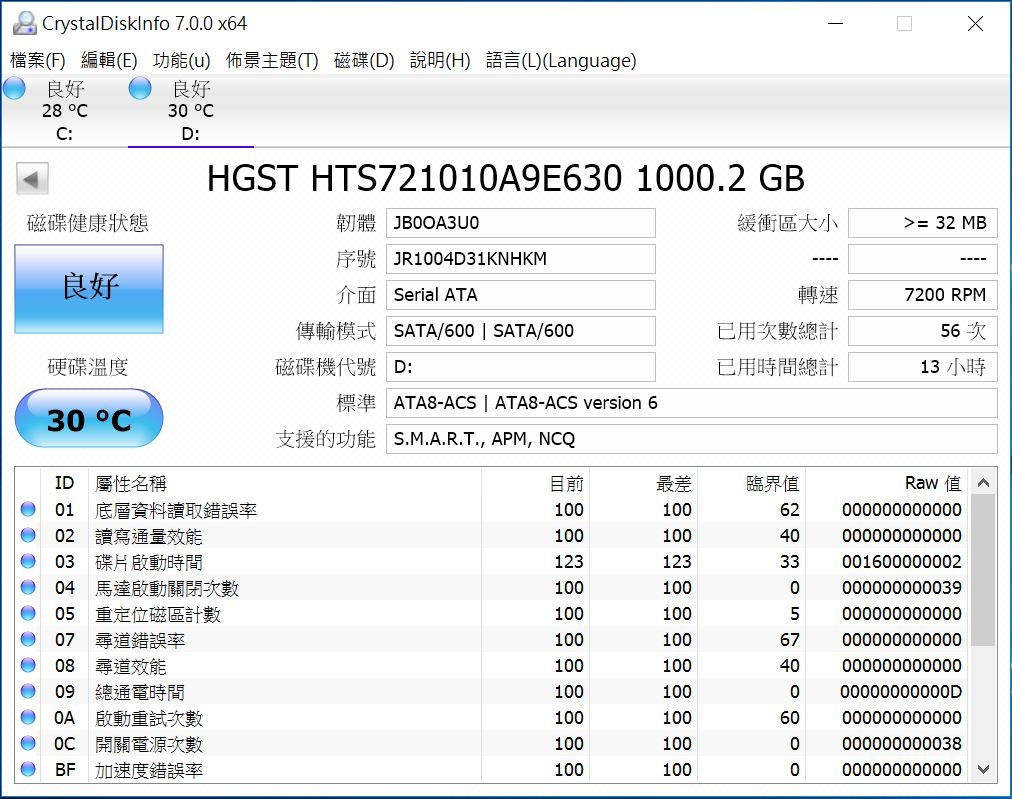This screenshot has height=799, width=1012.
Task: Click raw value 001600000002
Action: point(902,561)
